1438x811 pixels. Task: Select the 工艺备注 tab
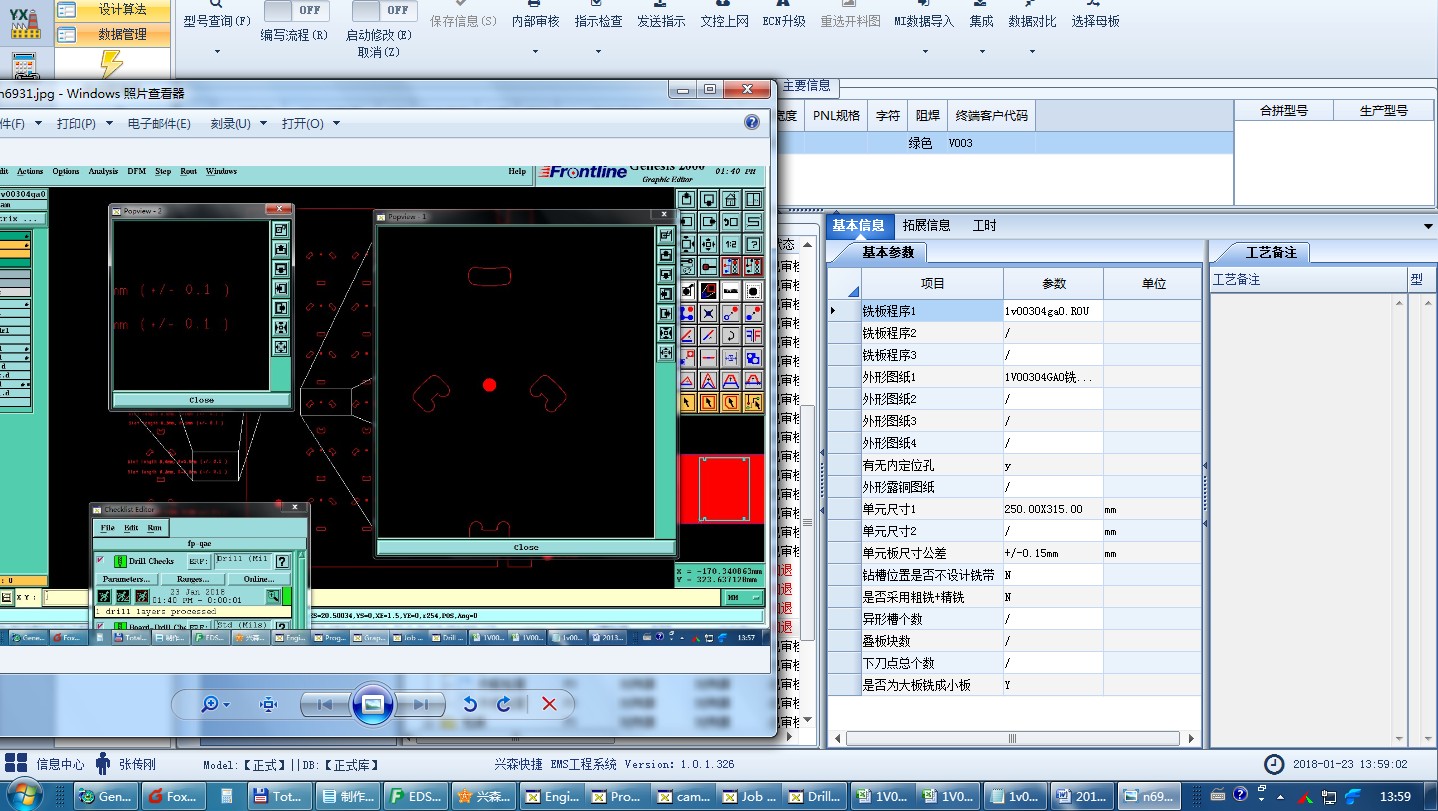[1270, 252]
